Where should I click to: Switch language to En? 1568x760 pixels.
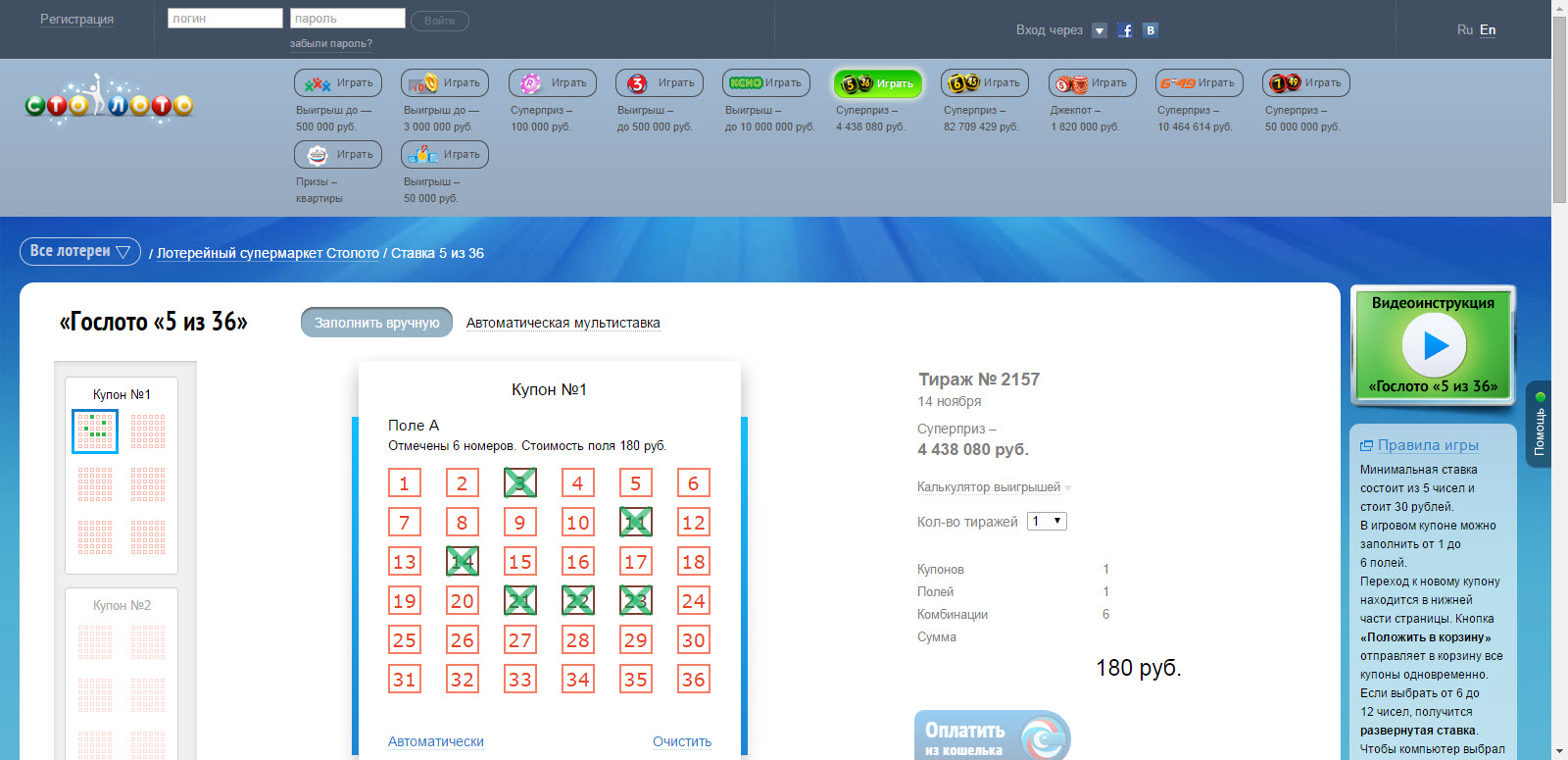1488,29
